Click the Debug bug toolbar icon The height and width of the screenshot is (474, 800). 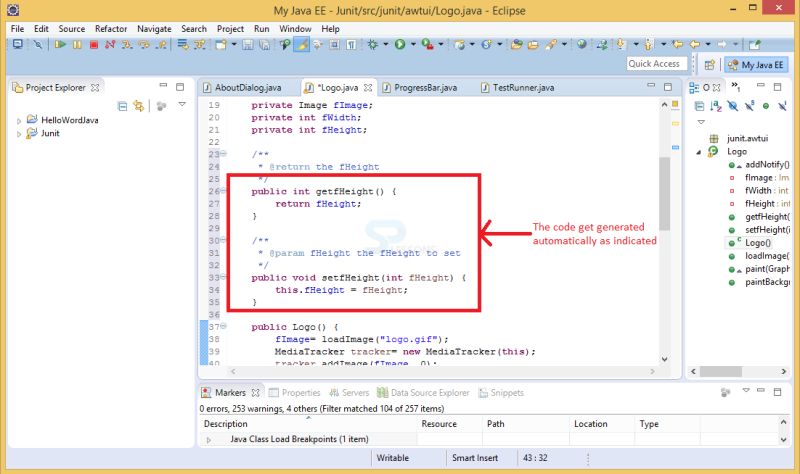tap(373, 44)
